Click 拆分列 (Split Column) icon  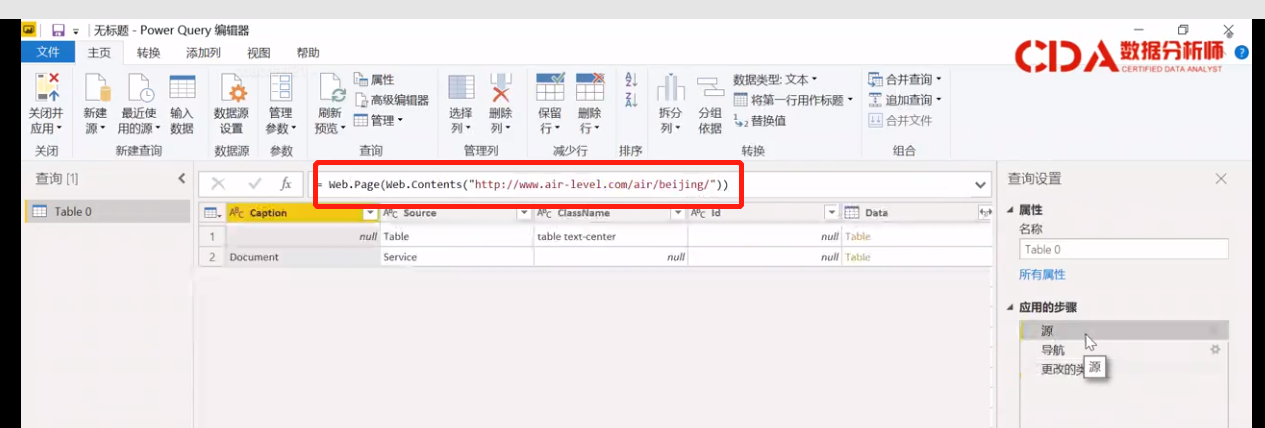click(x=670, y=87)
